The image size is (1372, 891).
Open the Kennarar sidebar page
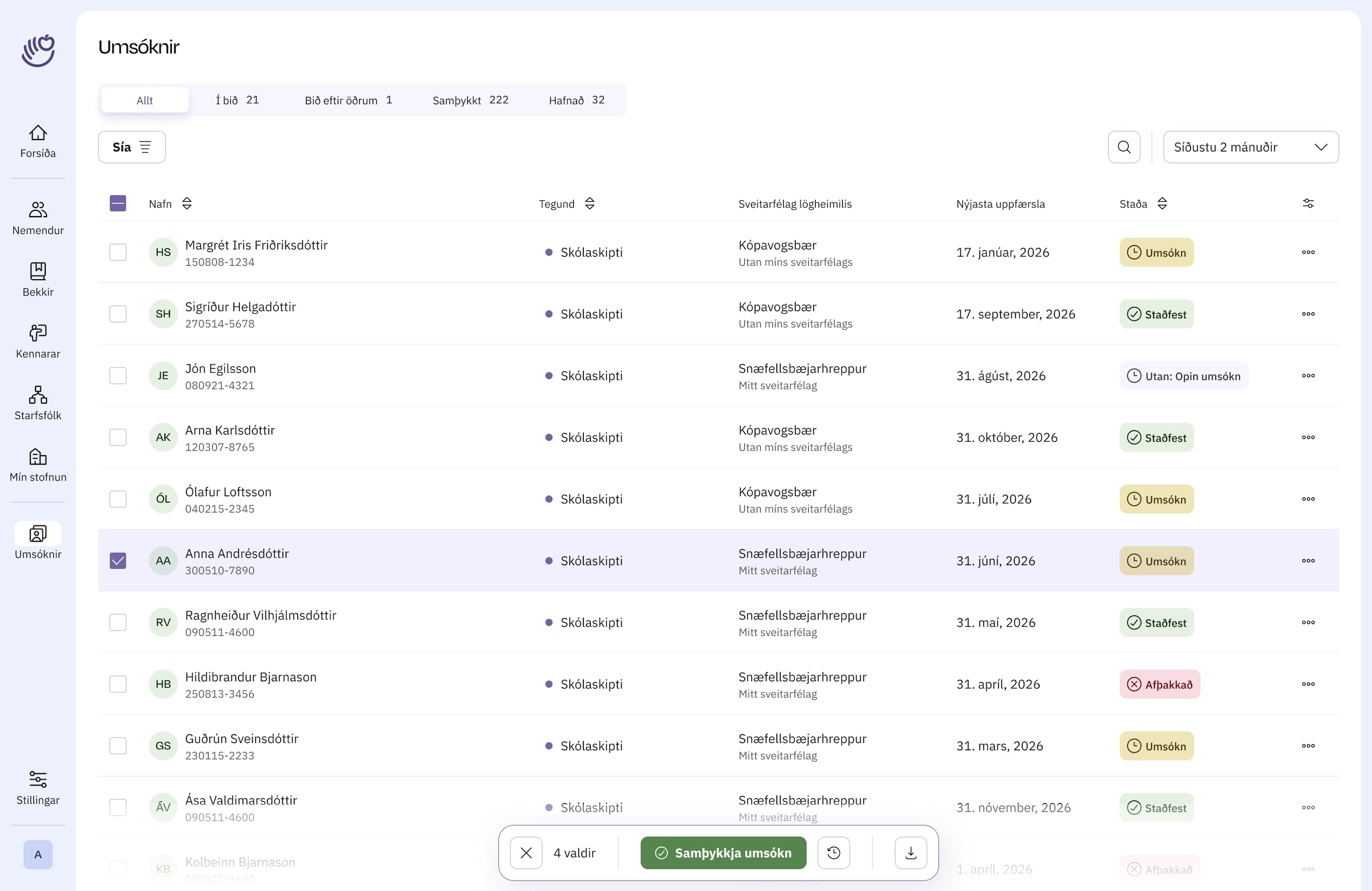pyautogui.click(x=38, y=340)
